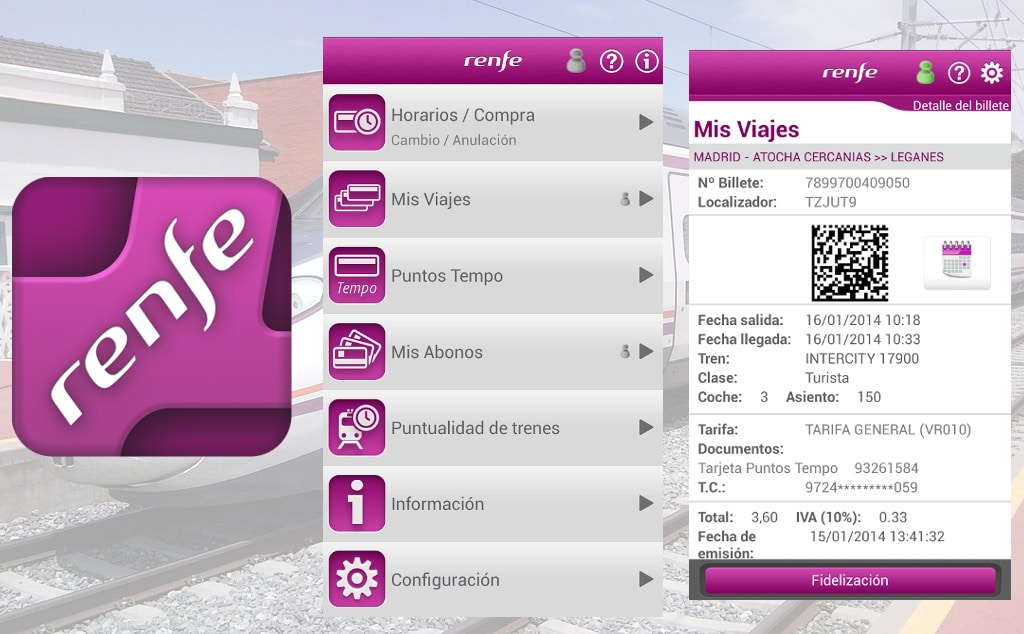This screenshot has height=634, width=1024.
Task: Open Mis Viajes menu entry
Action: click(x=493, y=199)
